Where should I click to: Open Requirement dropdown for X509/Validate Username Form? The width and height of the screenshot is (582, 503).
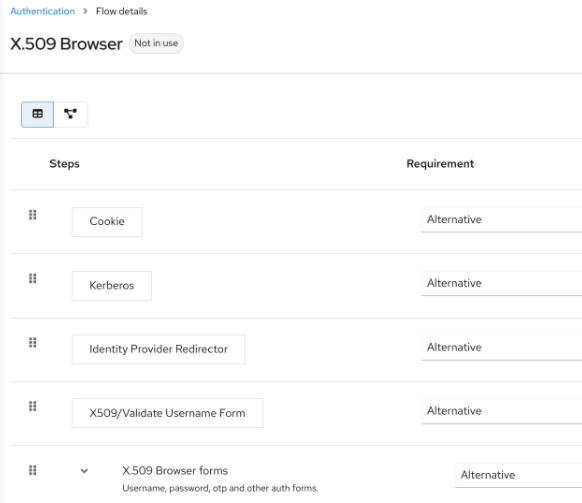pos(501,411)
